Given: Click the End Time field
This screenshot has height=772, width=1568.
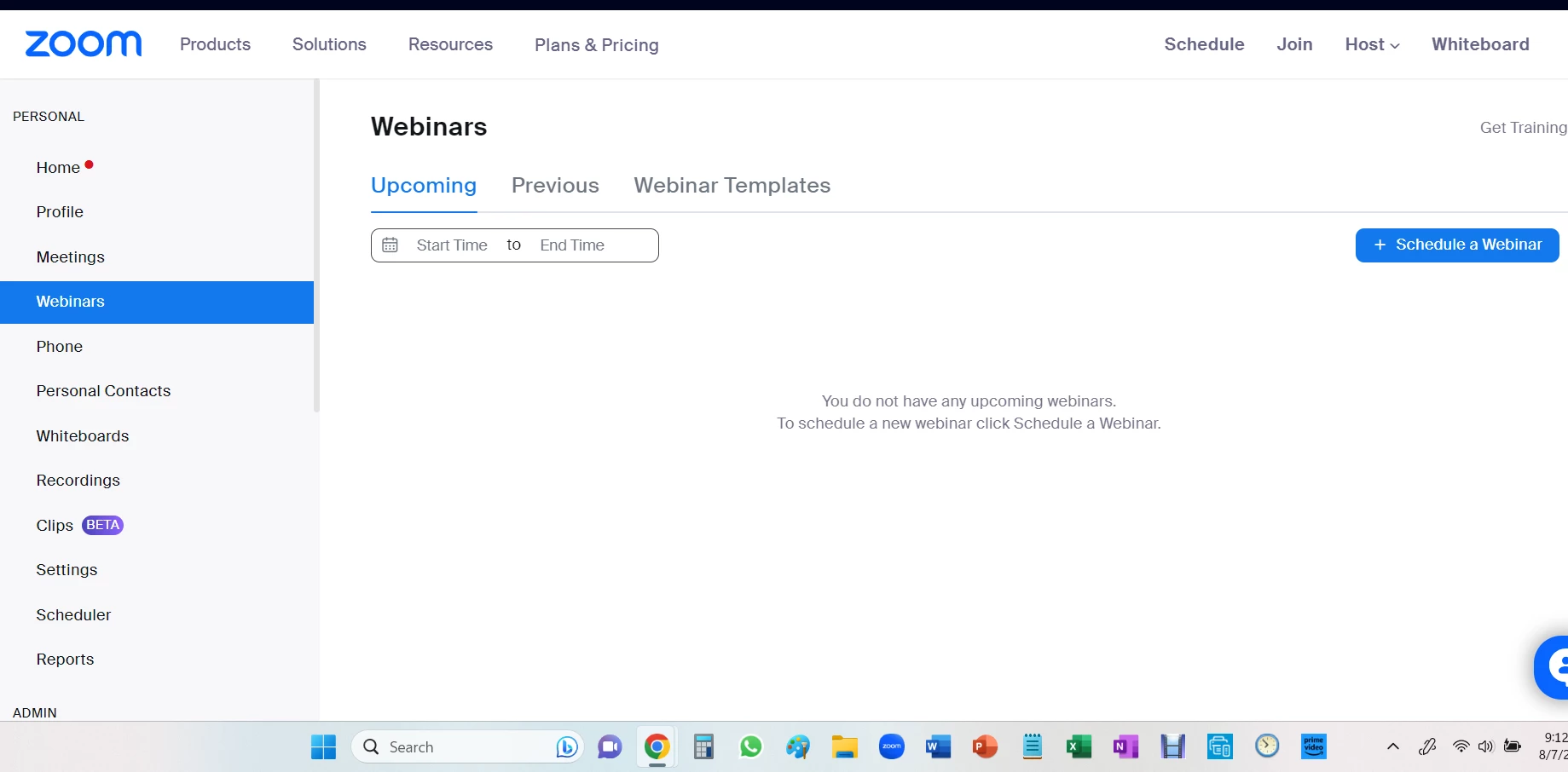Looking at the screenshot, I should (572, 245).
